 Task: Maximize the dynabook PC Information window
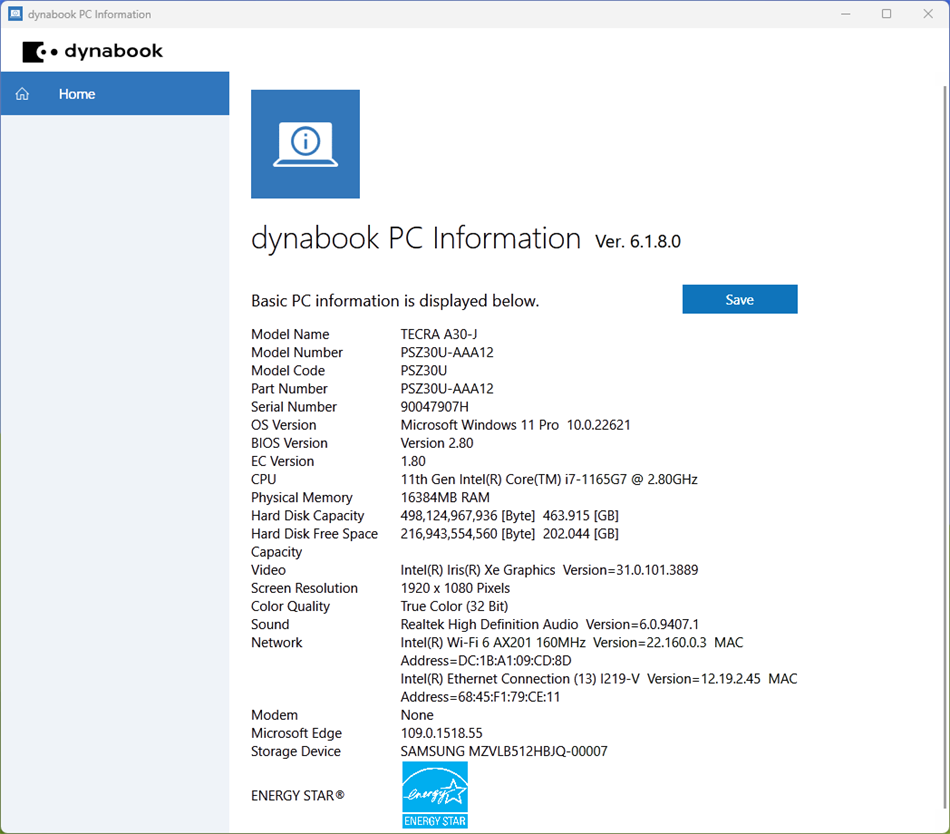[x=886, y=13]
